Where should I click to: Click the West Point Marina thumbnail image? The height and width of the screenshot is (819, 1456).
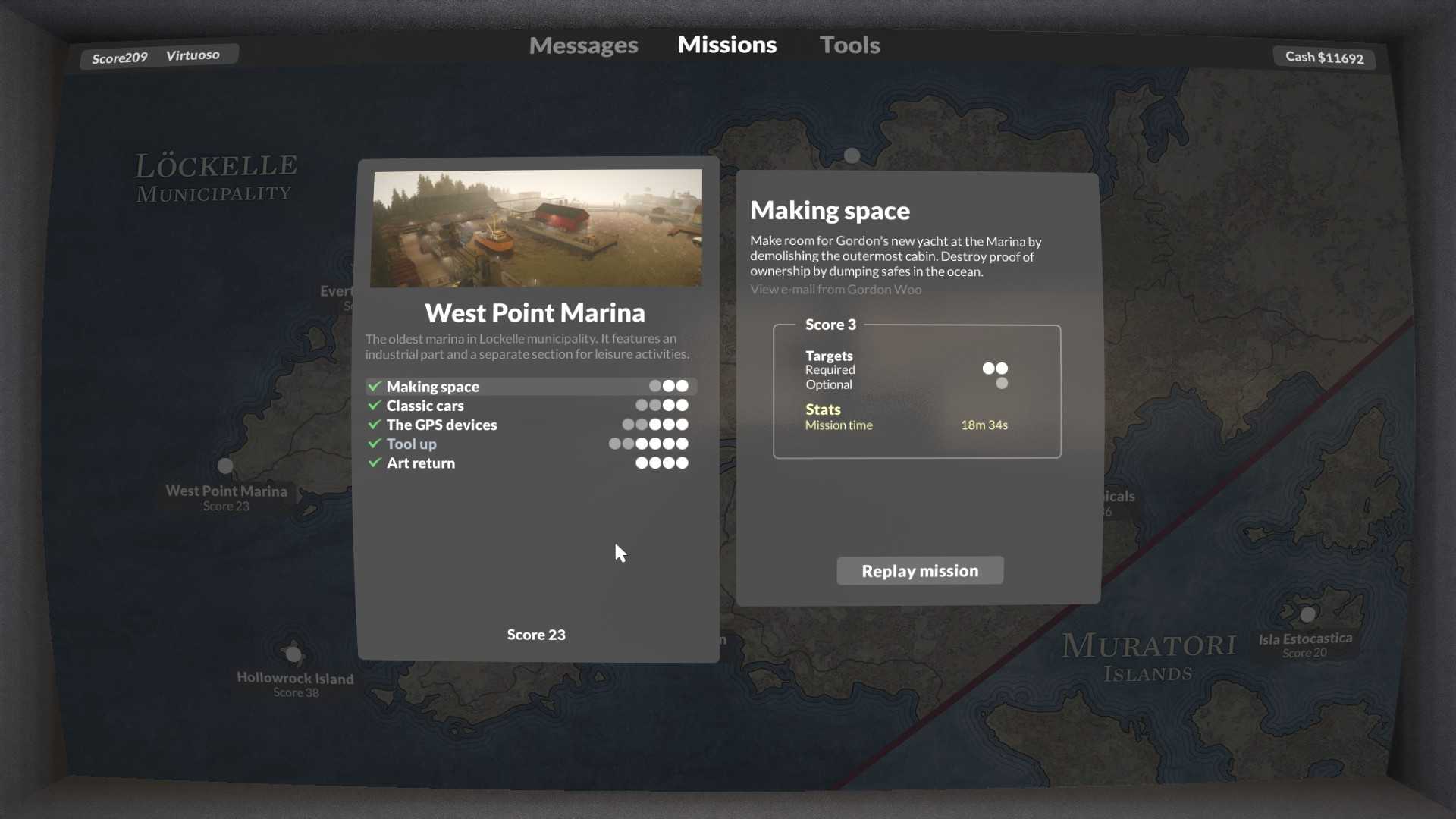point(536,228)
